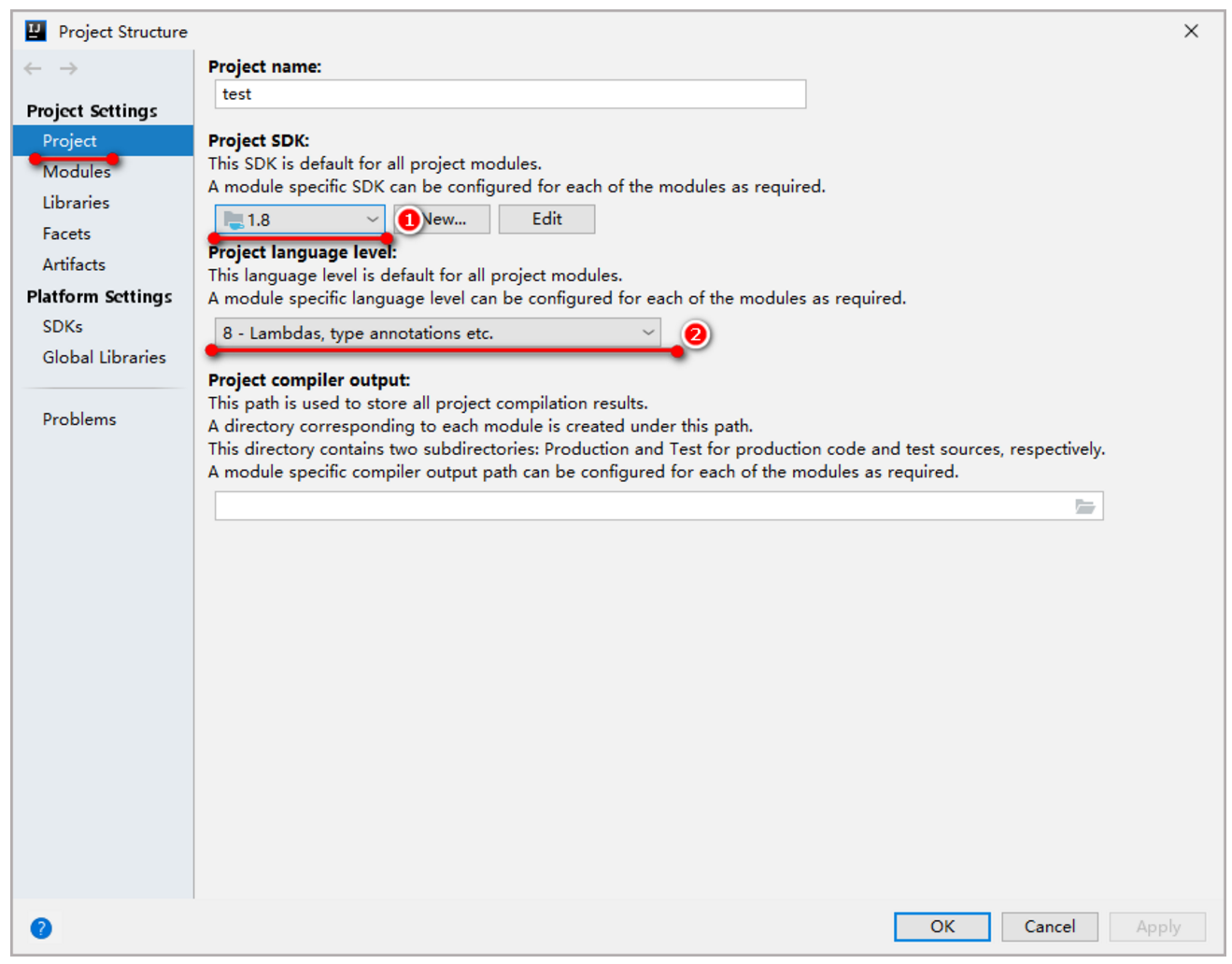Open SDKs under Platform Settings
1232x964 pixels.
click(x=63, y=326)
